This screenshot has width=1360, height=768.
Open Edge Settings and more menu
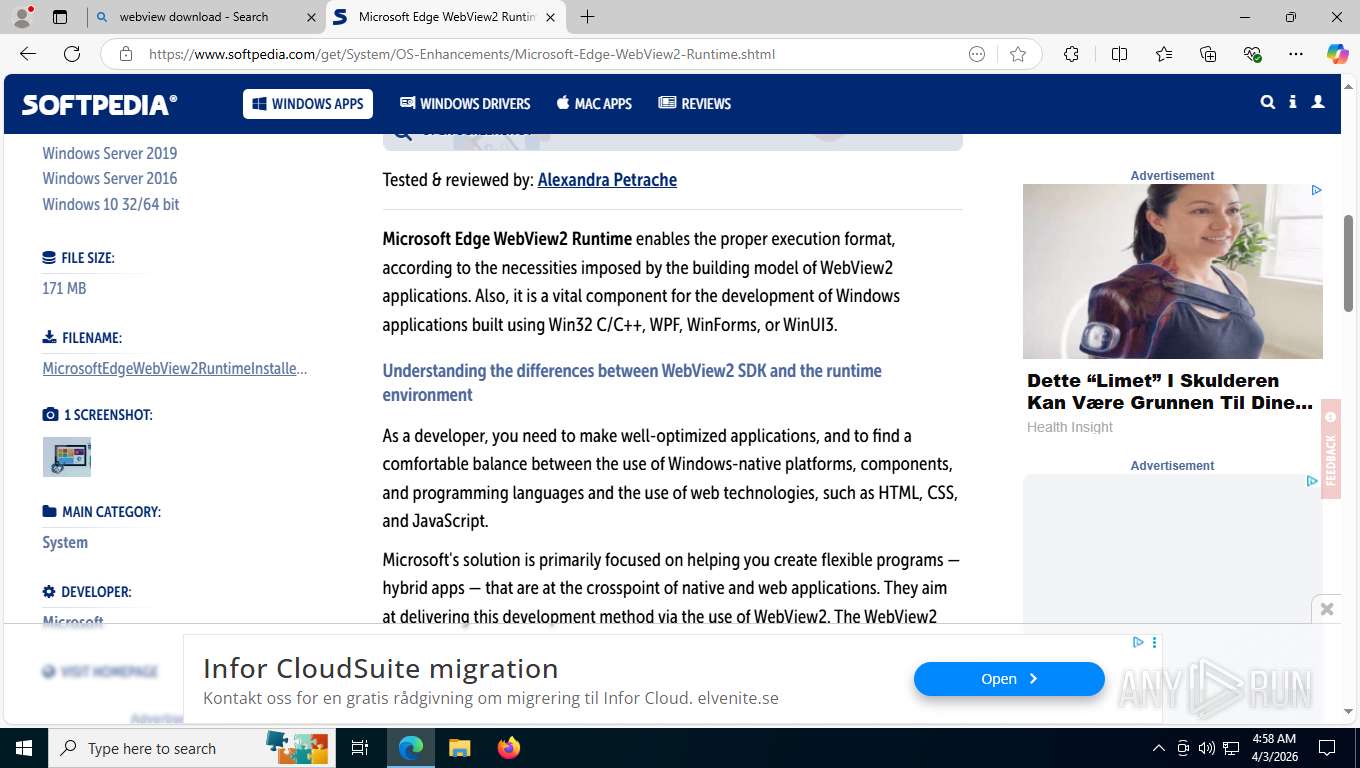1296,54
